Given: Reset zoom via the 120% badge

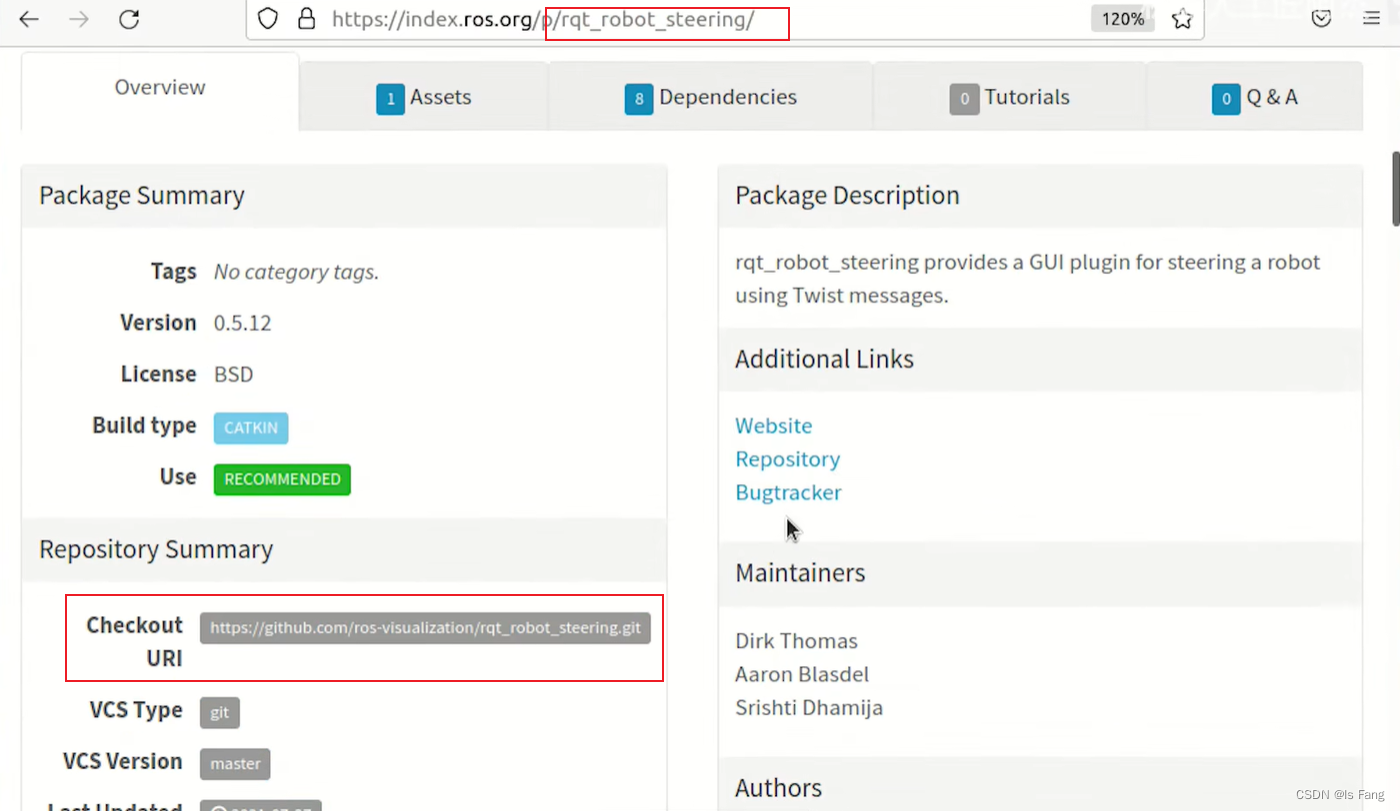Looking at the screenshot, I should (1123, 19).
